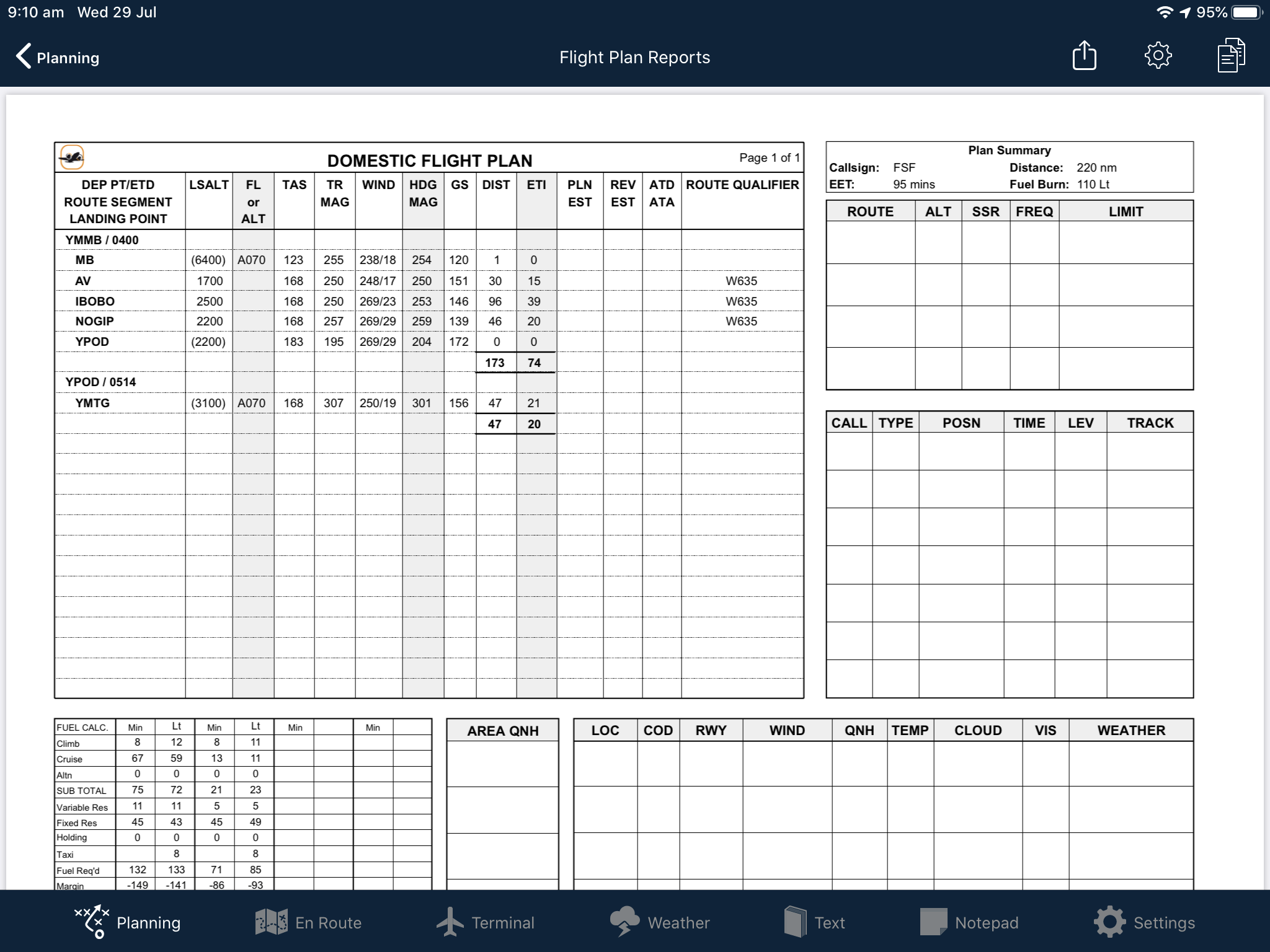Tap W635 route qualifier for NOGIP
The image size is (1270, 952).
pos(742,321)
